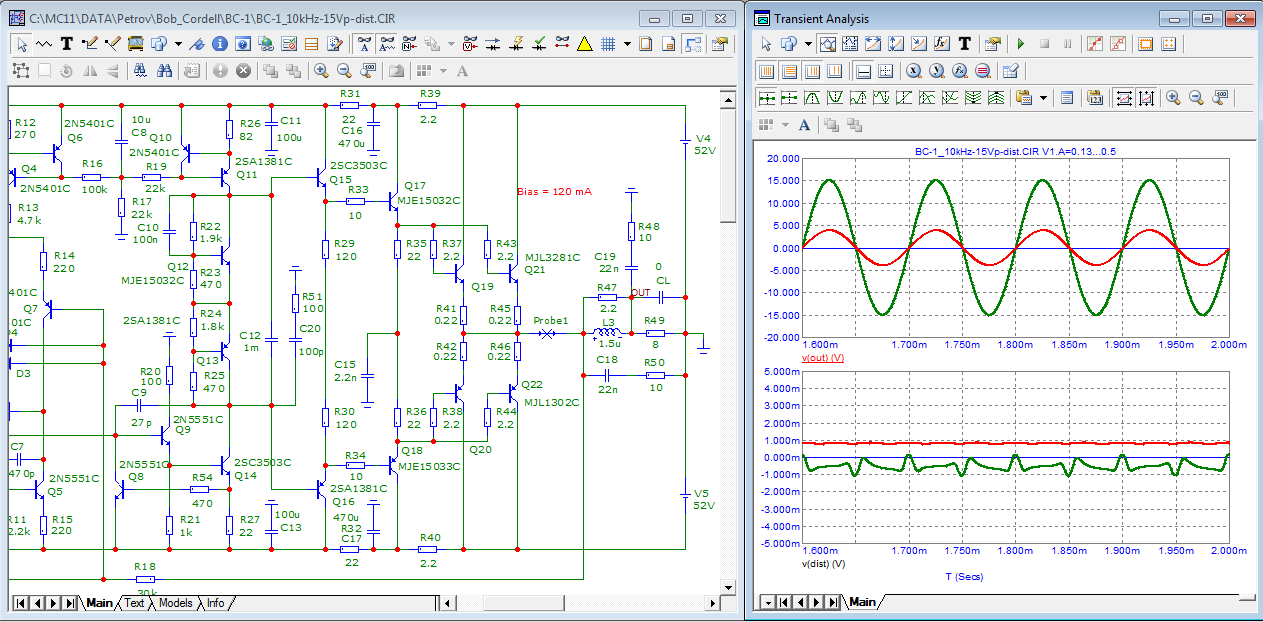The height and width of the screenshot is (622, 1263).
Task: Click the Main tab in Transient Analysis window
Action: 862,602
